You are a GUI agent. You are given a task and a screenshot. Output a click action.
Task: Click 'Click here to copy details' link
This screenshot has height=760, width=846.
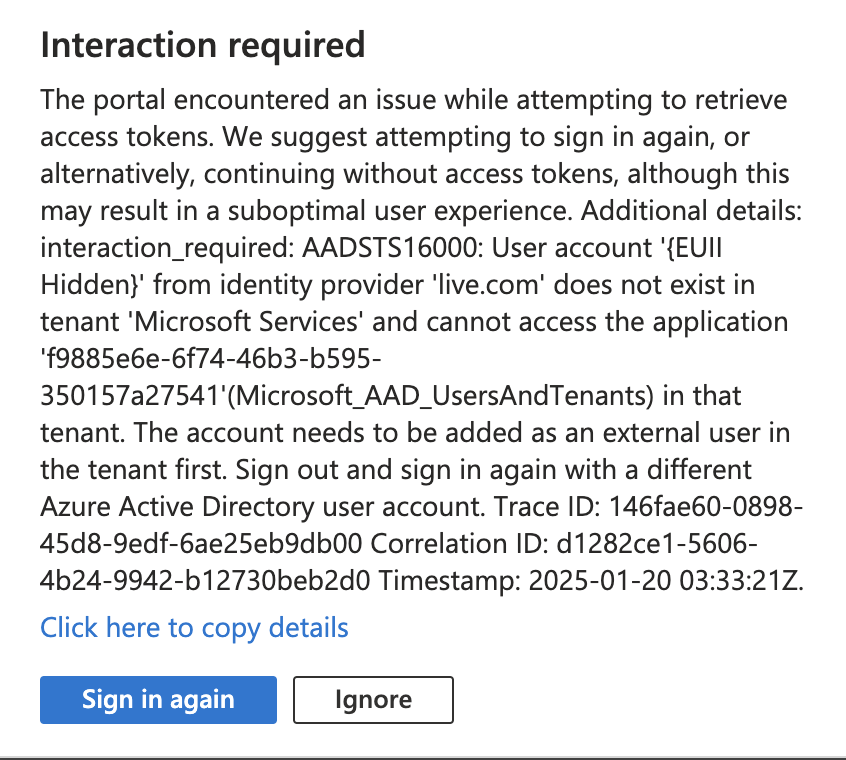[193, 627]
